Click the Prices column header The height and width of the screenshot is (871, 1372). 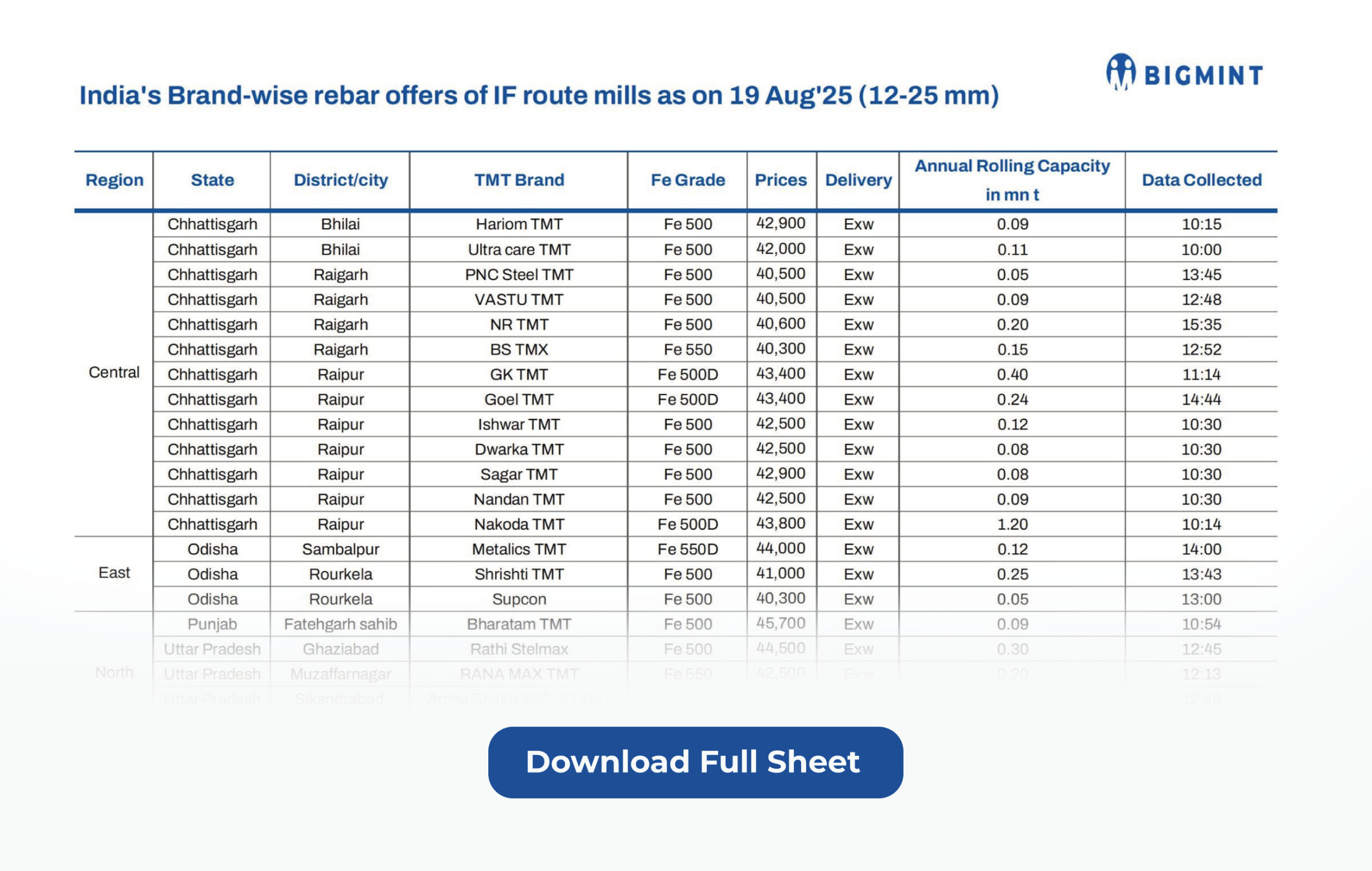click(x=780, y=180)
